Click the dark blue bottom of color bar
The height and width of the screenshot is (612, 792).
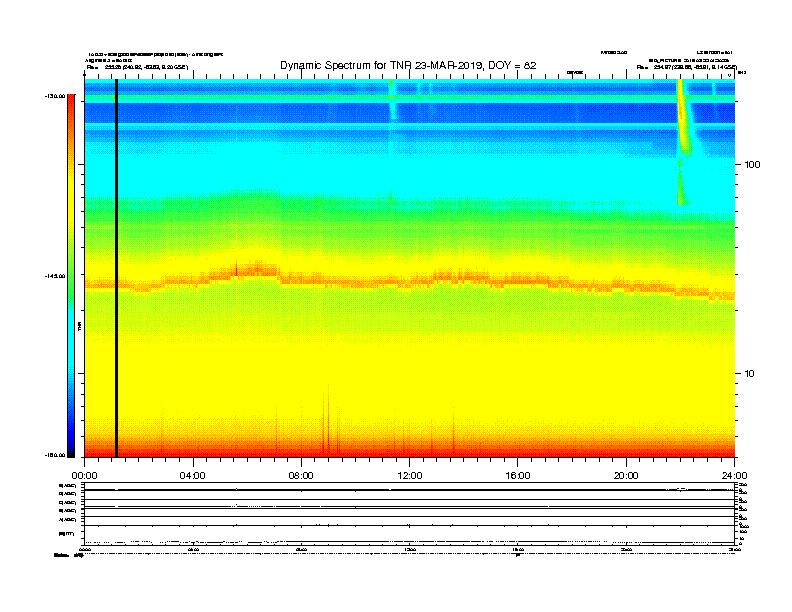pyautogui.click(x=71, y=444)
